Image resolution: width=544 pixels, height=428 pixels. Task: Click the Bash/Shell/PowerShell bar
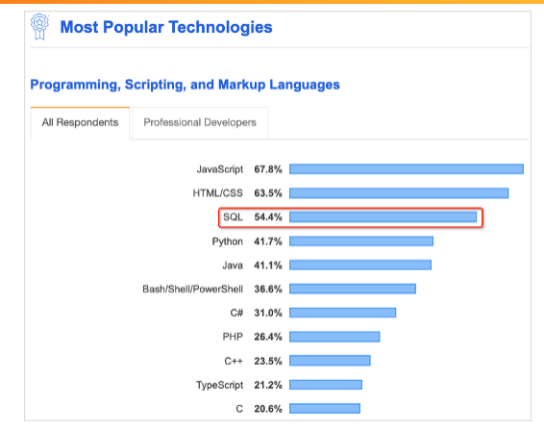(x=352, y=289)
